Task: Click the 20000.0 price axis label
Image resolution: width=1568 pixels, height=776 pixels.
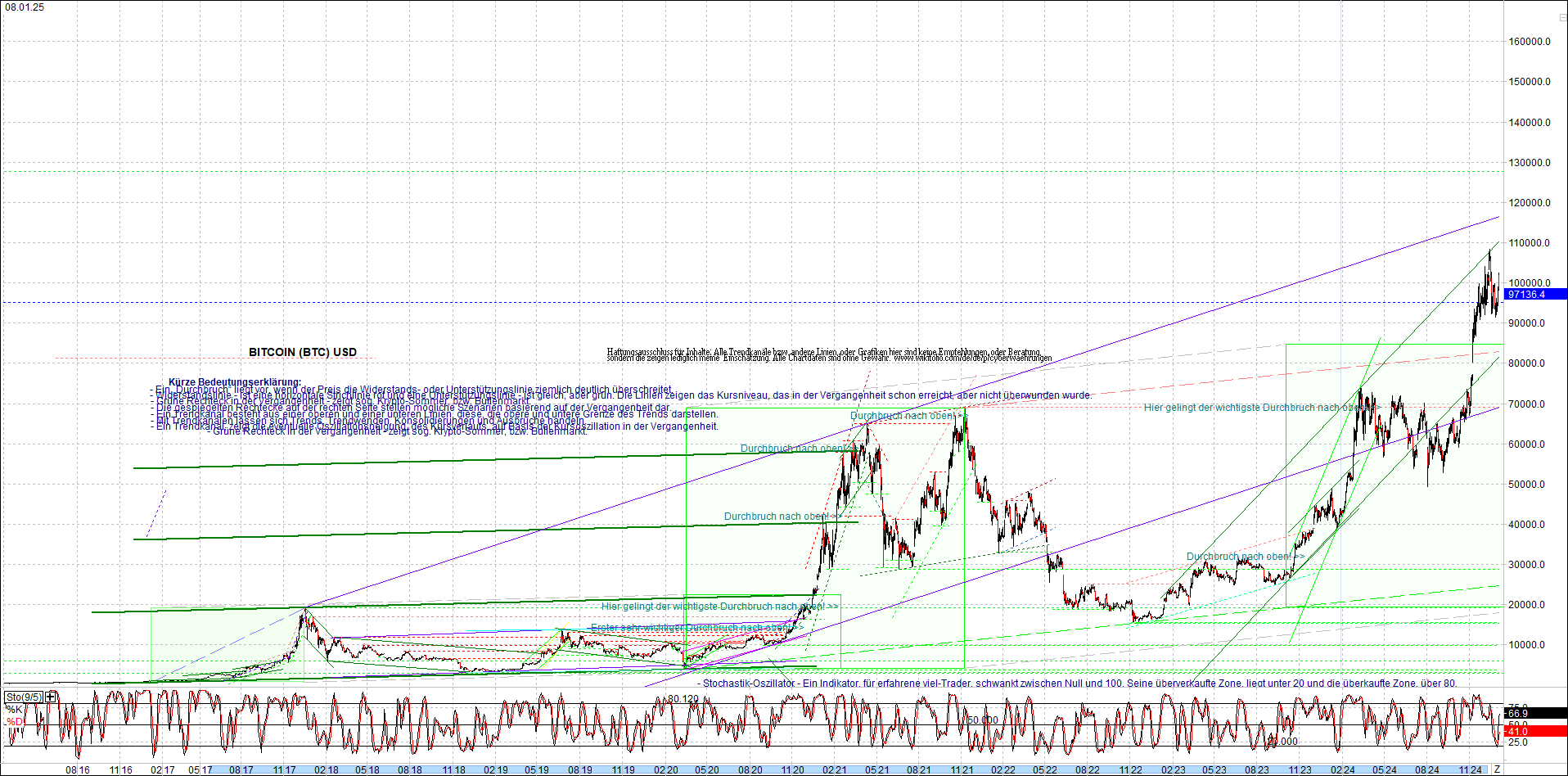Action: (x=1527, y=605)
